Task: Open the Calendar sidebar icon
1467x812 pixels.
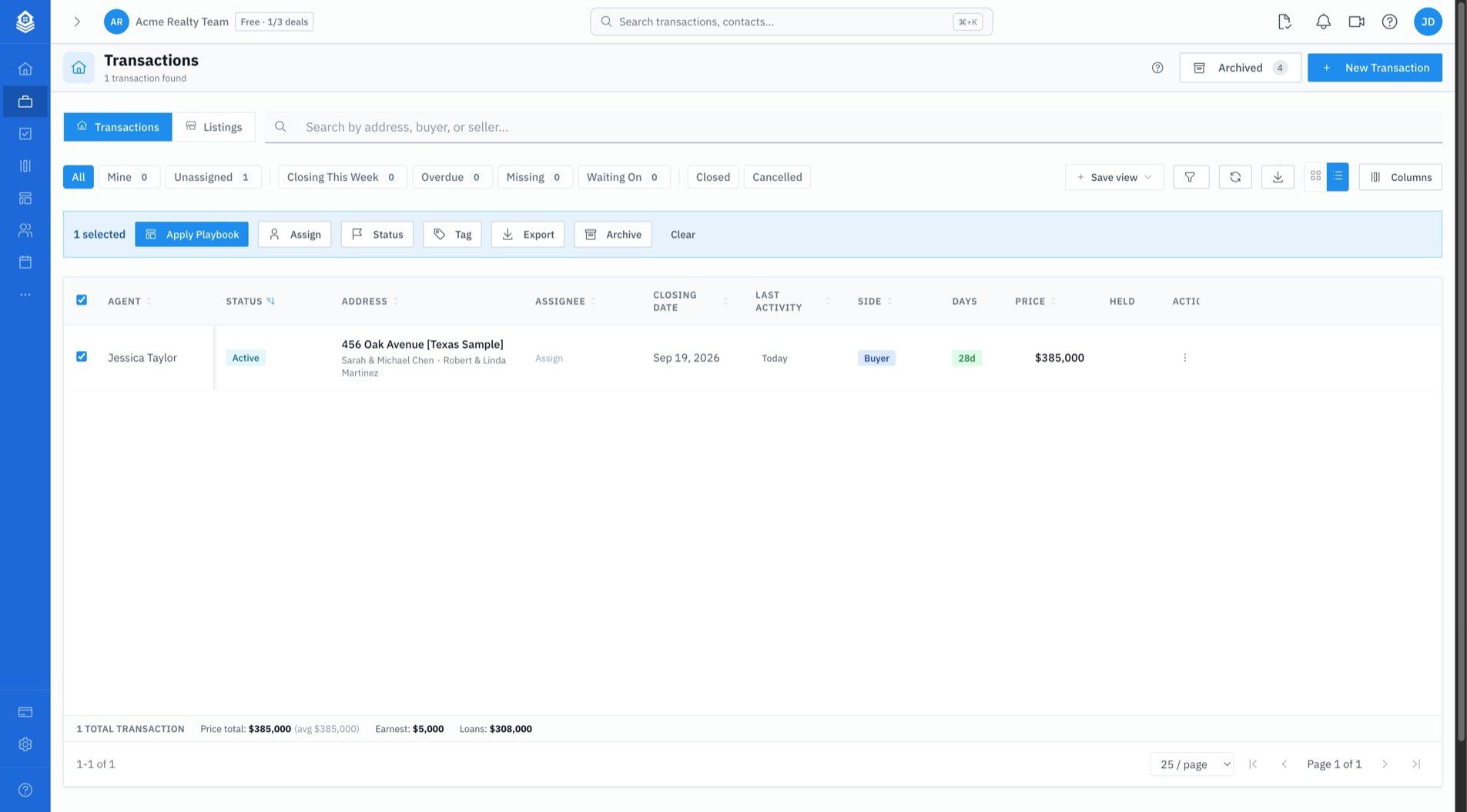Action: pos(25,262)
